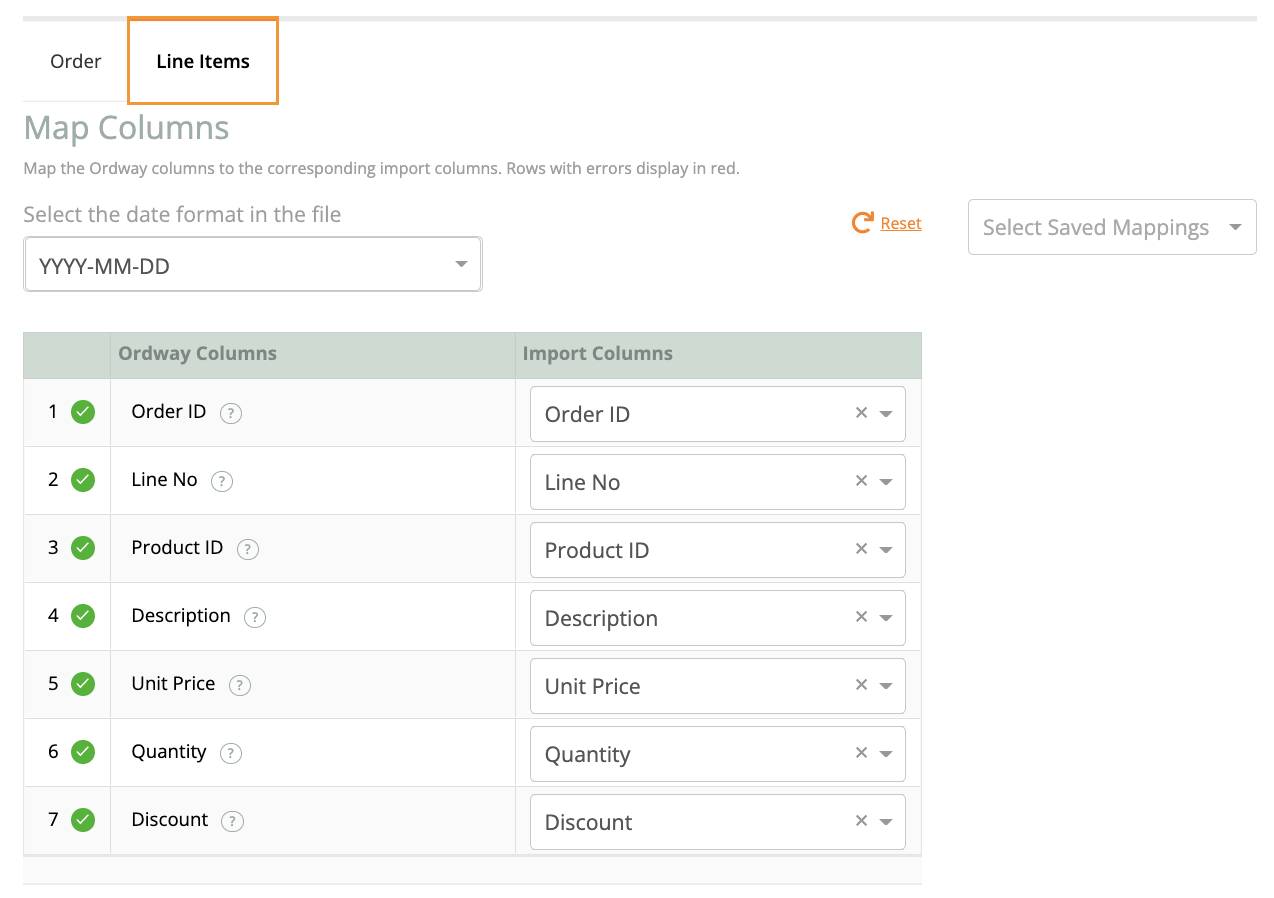Clear the Unit Price import column mapping

tap(861, 685)
